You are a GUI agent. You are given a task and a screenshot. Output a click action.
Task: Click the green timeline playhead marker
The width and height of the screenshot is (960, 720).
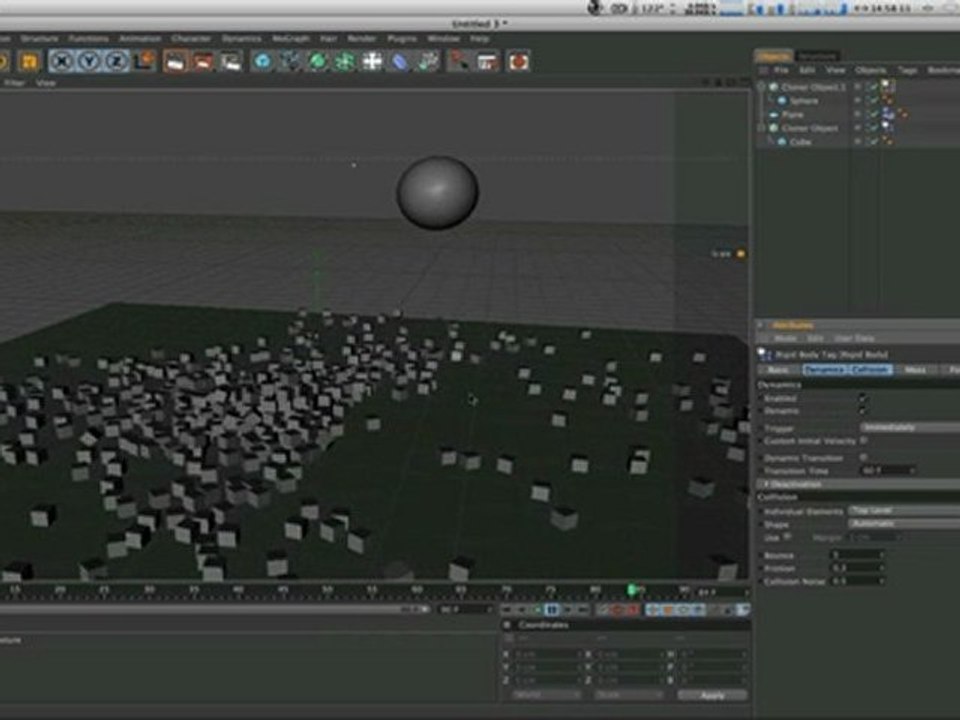[x=632, y=590]
